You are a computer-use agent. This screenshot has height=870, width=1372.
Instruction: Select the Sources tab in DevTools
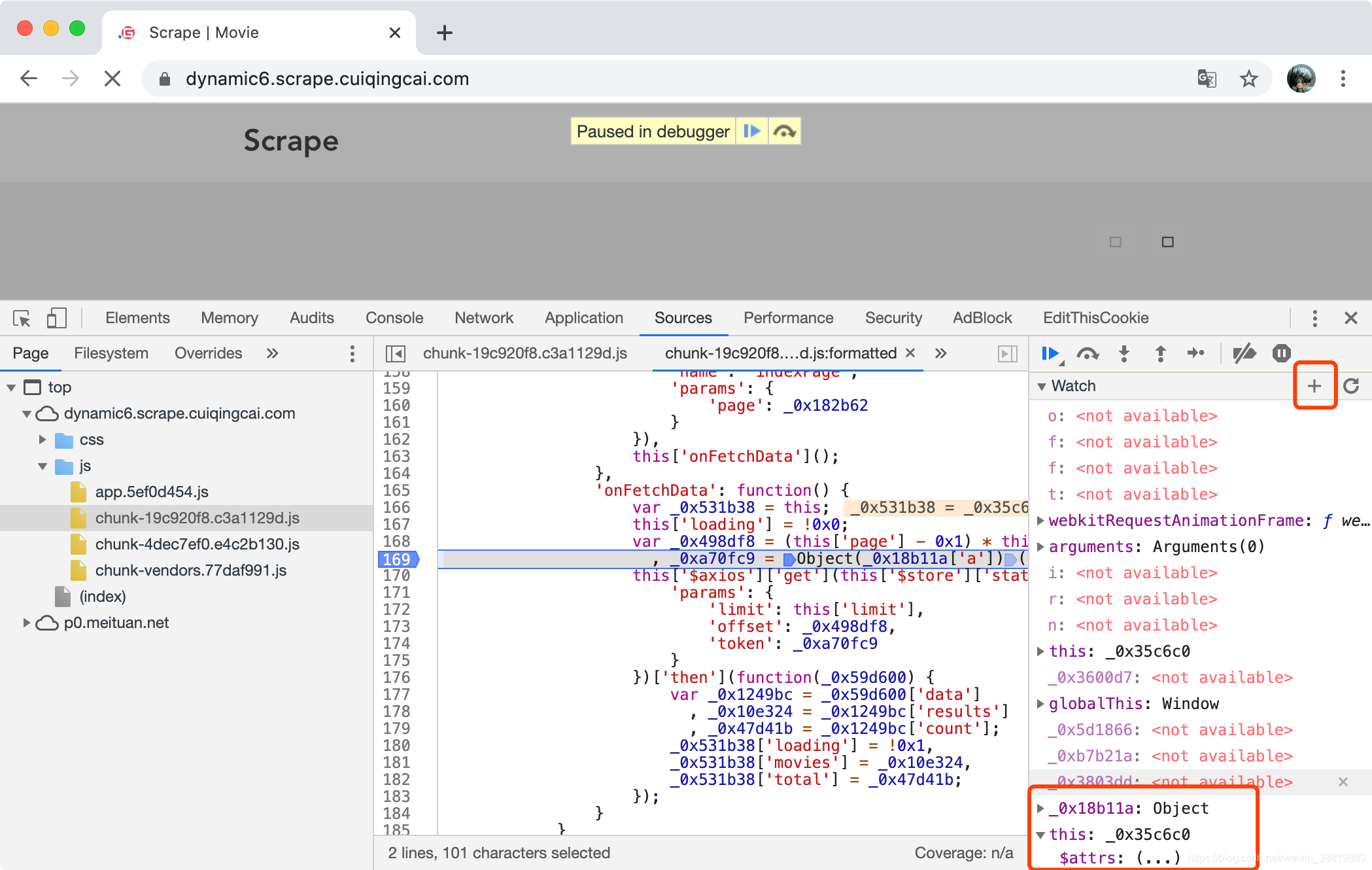pos(683,318)
